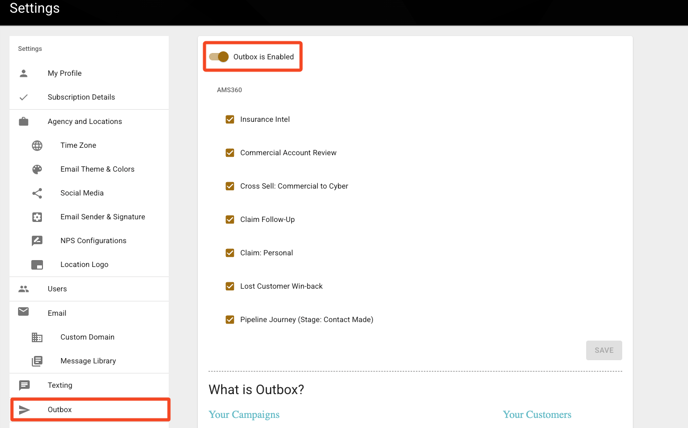Click the Texting chat bubble icon

coord(24,385)
